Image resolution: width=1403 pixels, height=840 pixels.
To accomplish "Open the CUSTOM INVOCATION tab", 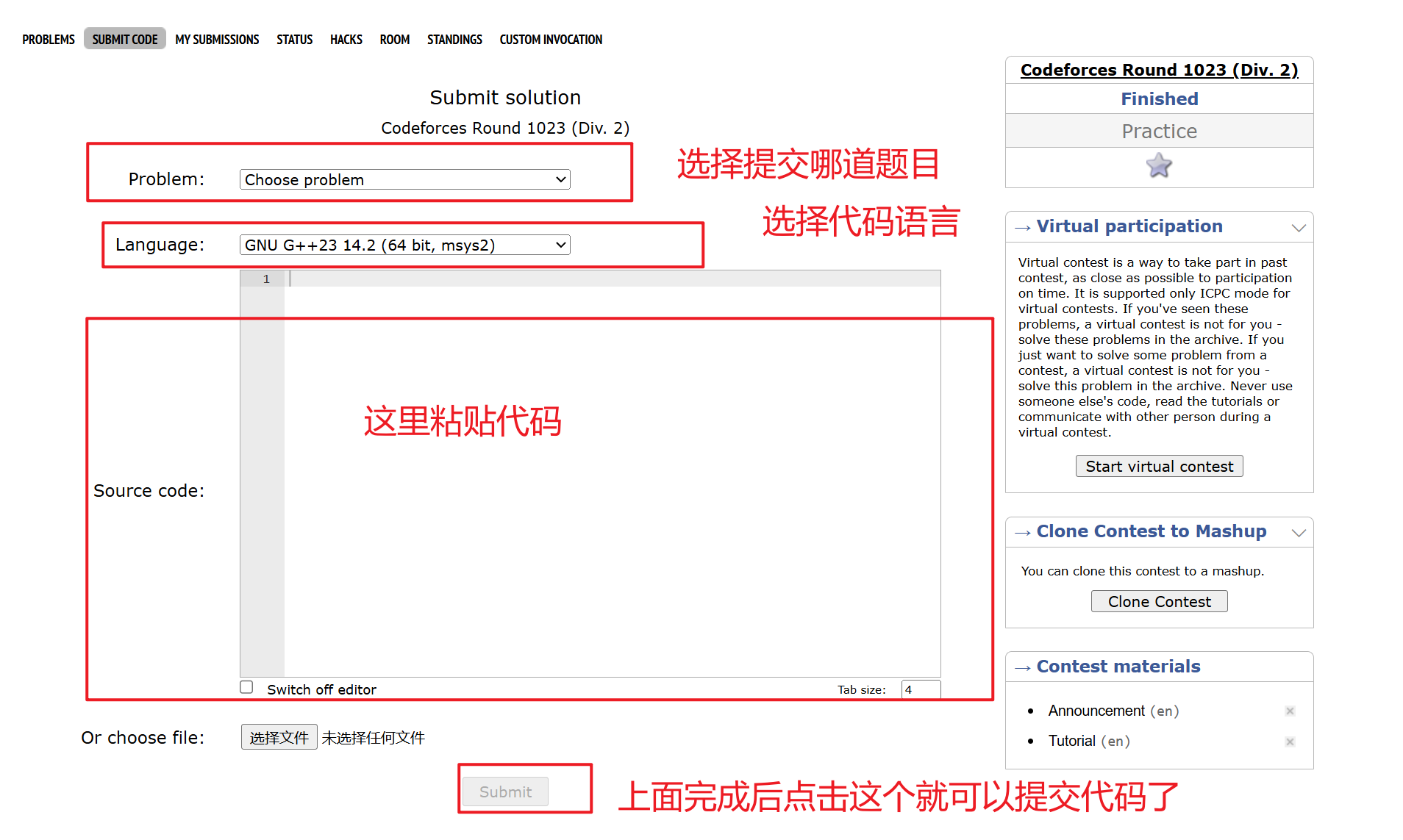I will point(550,39).
